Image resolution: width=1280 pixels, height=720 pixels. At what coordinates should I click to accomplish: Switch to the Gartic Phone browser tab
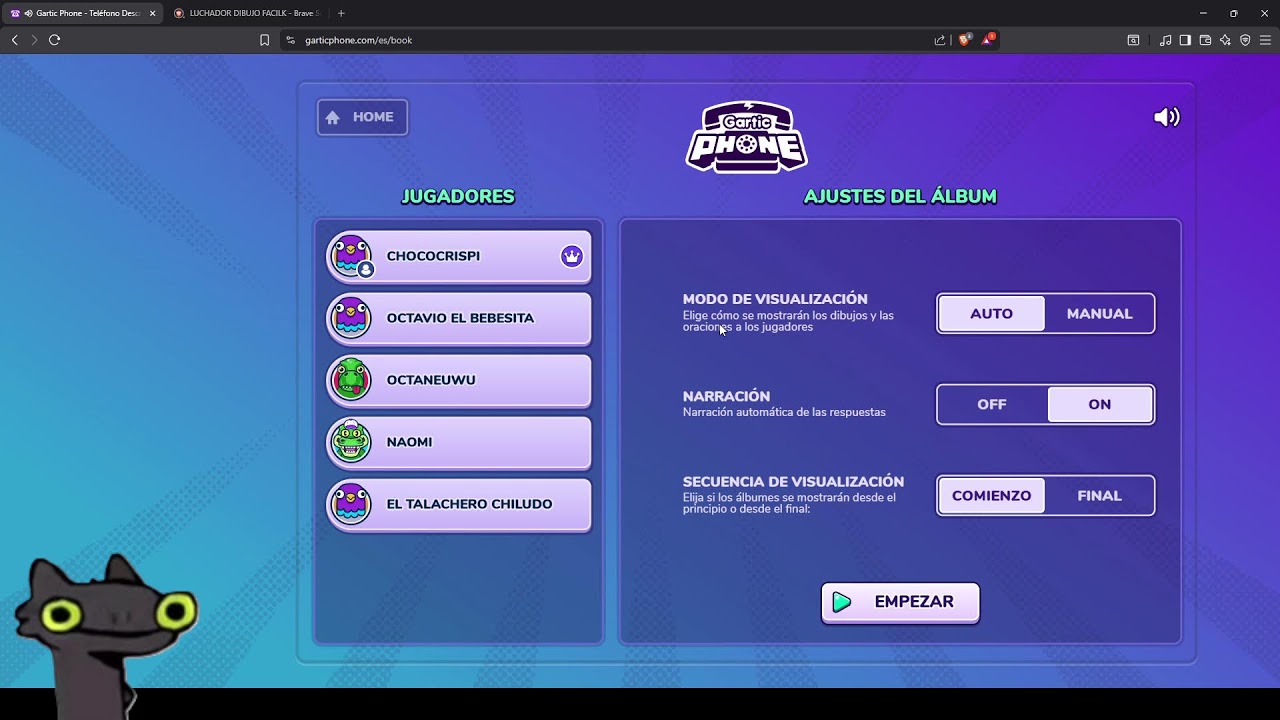coord(82,13)
